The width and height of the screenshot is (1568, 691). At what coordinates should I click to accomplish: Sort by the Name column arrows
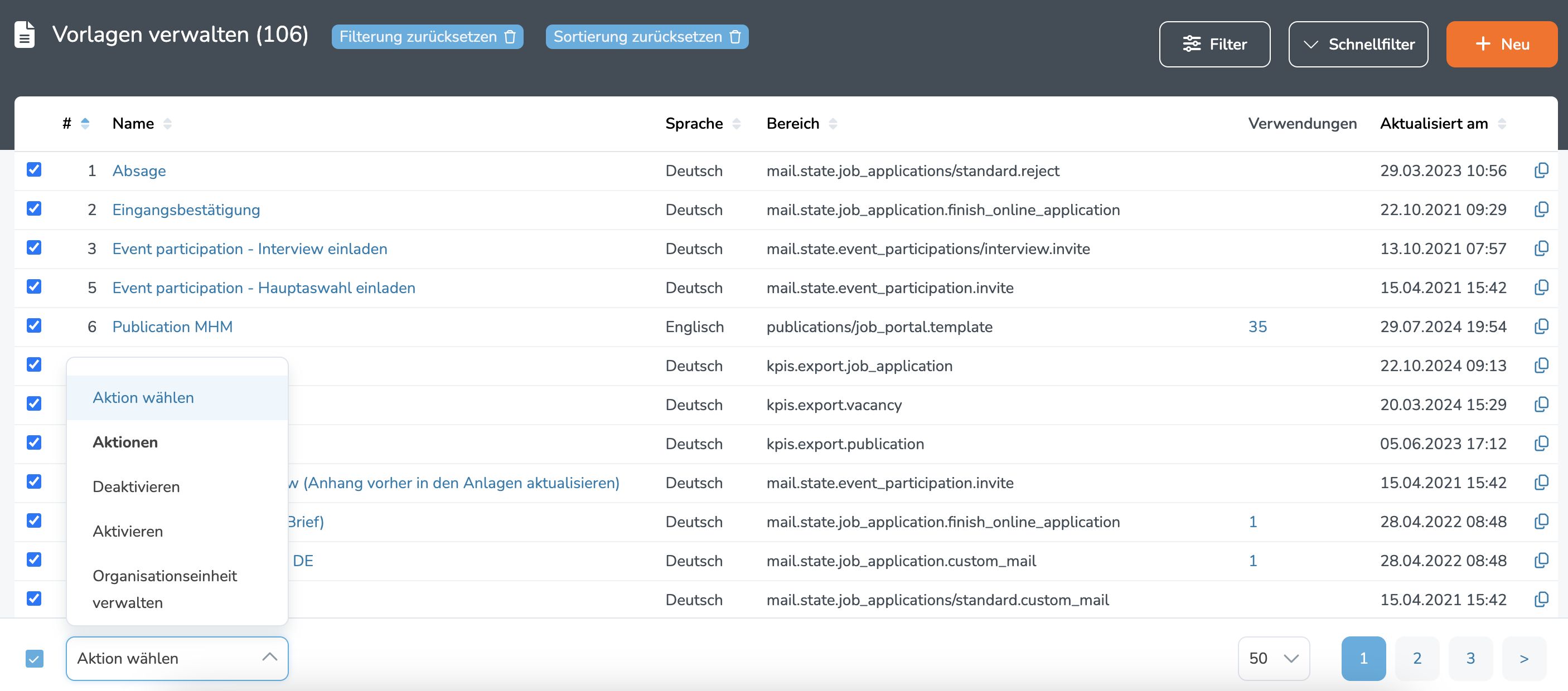pyautogui.click(x=167, y=124)
